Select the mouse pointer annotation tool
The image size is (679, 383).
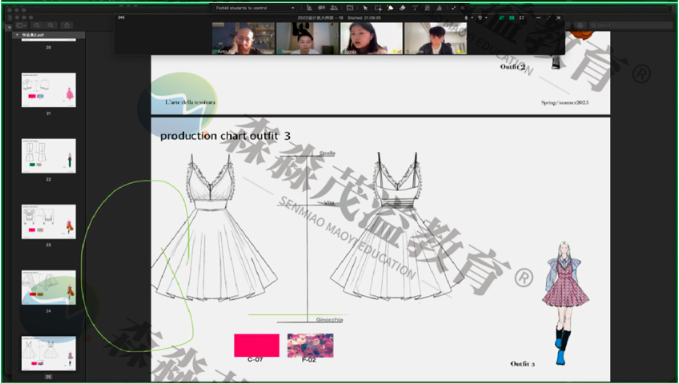(365, 8)
